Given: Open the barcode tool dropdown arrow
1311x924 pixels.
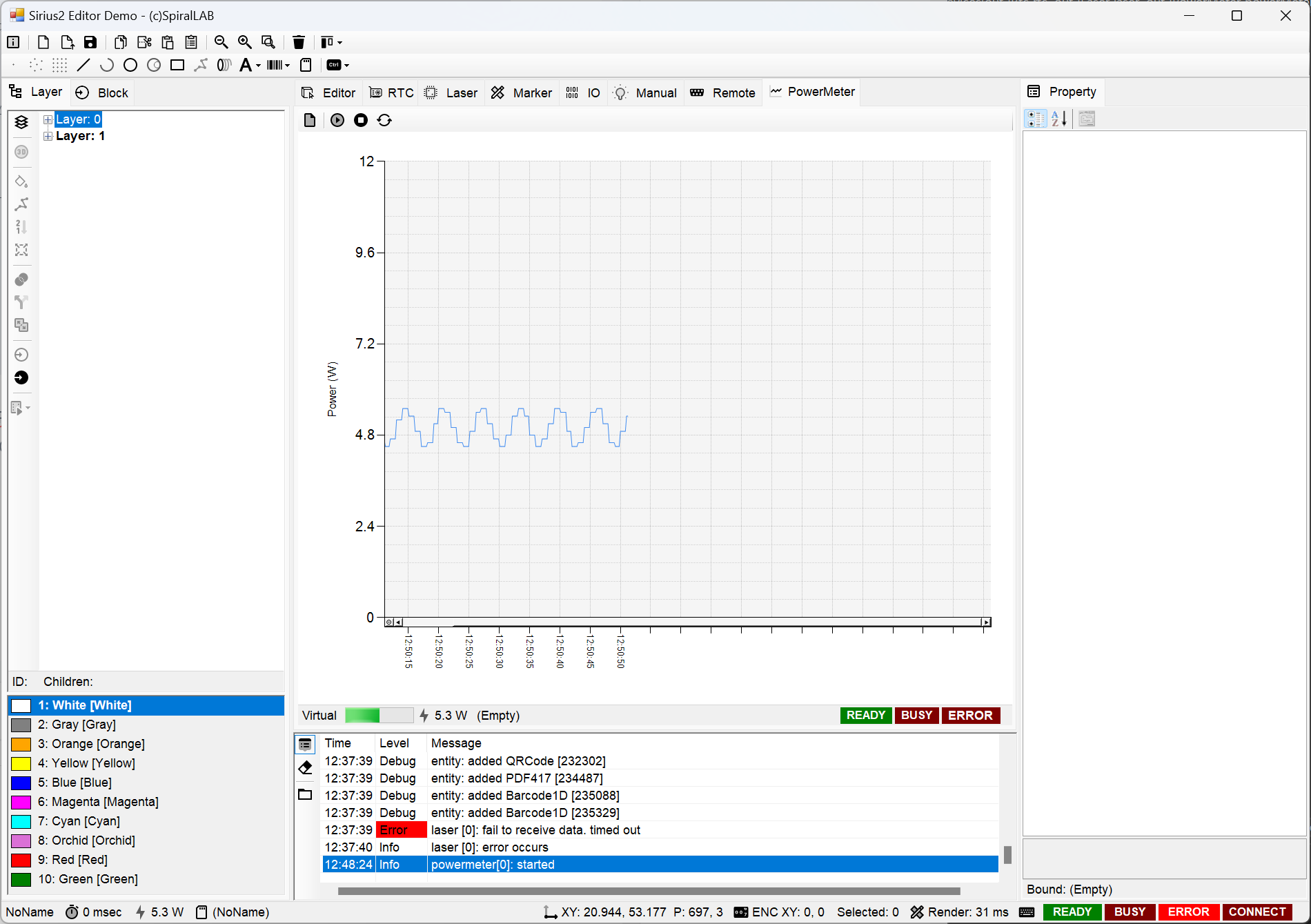Looking at the screenshot, I should (x=288, y=66).
